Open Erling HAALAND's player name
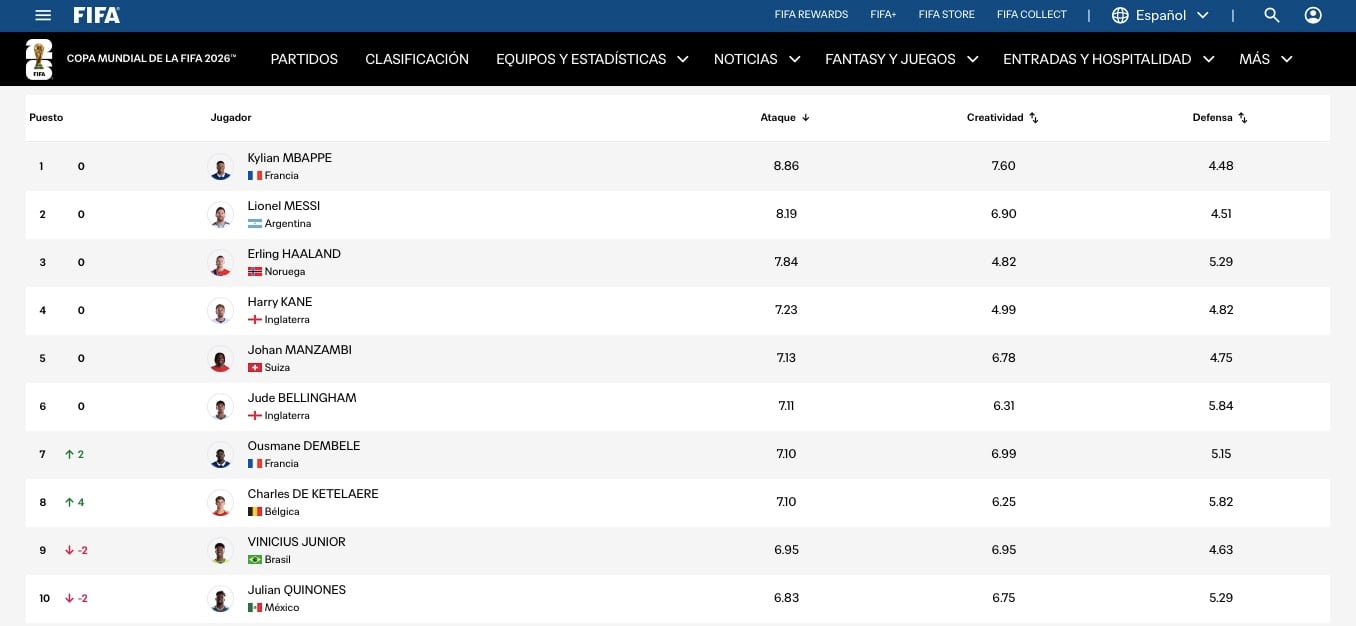 294,254
